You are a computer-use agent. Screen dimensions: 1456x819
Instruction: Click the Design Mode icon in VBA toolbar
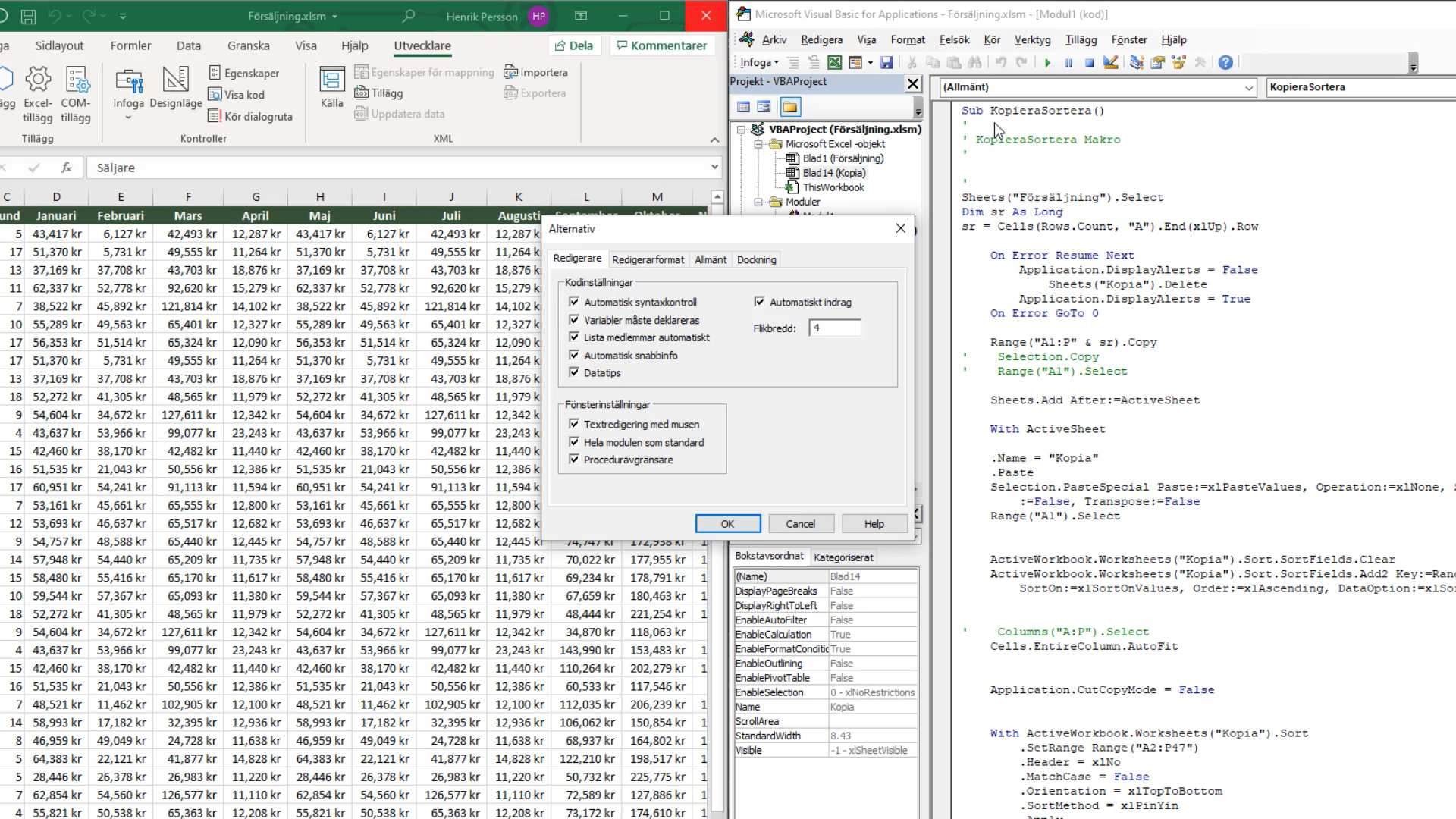click(1111, 63)
